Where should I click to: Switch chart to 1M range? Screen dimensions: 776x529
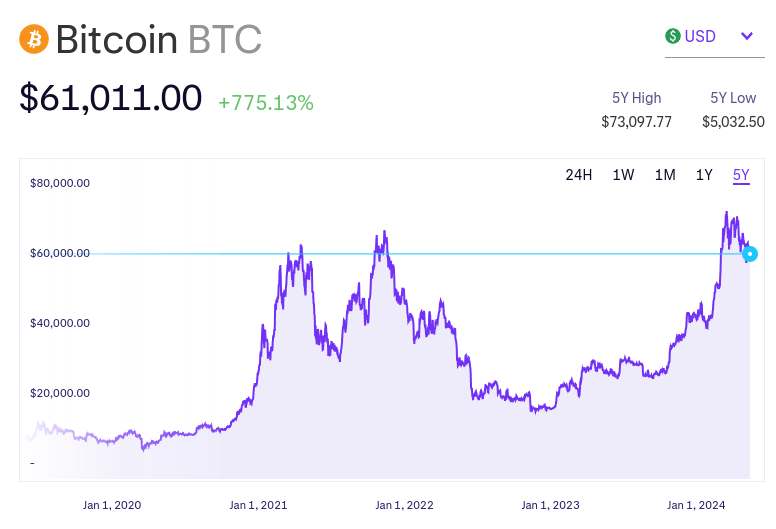[665, 175]
